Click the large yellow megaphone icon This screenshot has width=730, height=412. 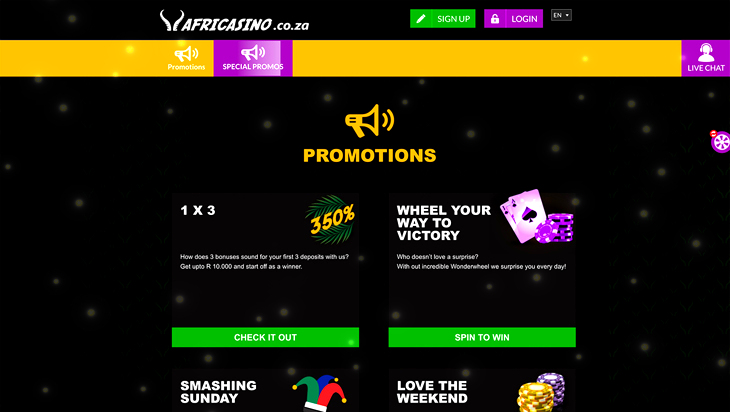coord(370,121)
